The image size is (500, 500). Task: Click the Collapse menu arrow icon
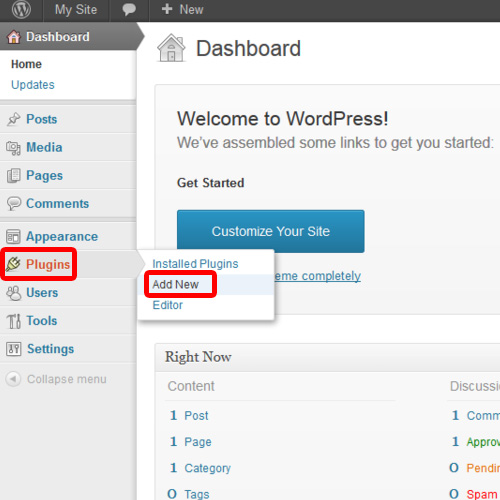pyautogui.click(x=13, y=379)
